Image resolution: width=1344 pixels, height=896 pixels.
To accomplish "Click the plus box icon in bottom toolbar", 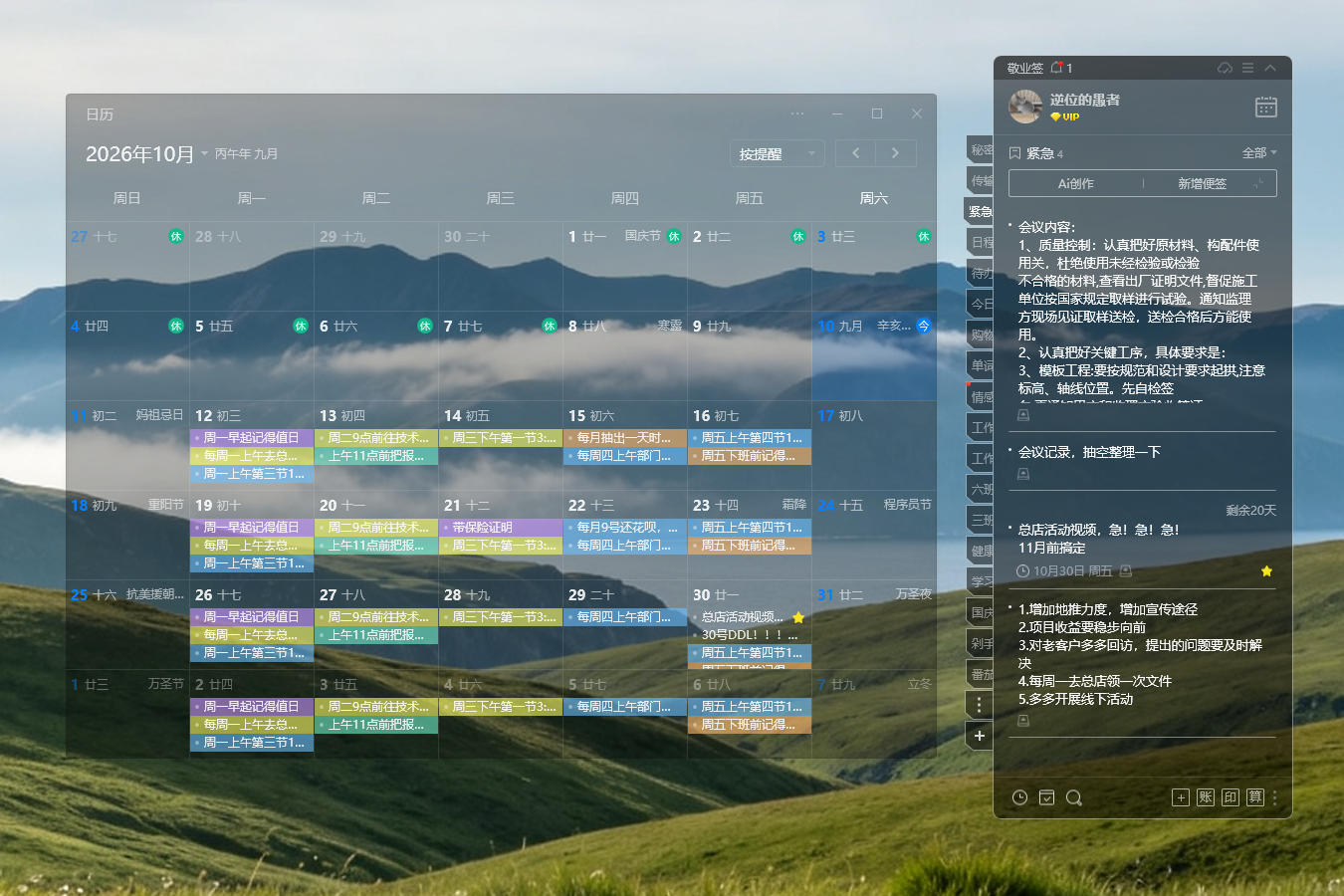I will point(1181,797).
